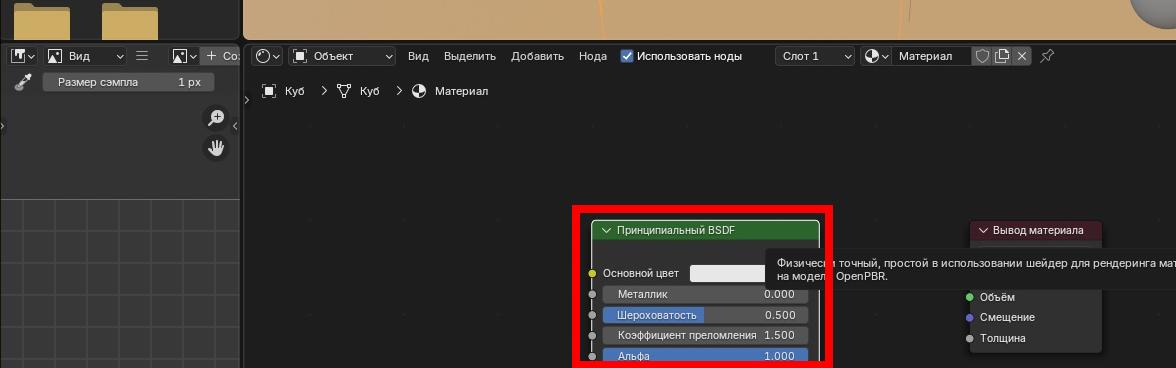Open the Объект shader type dropdown
1176x368 pixels.
click(x=342, y=56)
